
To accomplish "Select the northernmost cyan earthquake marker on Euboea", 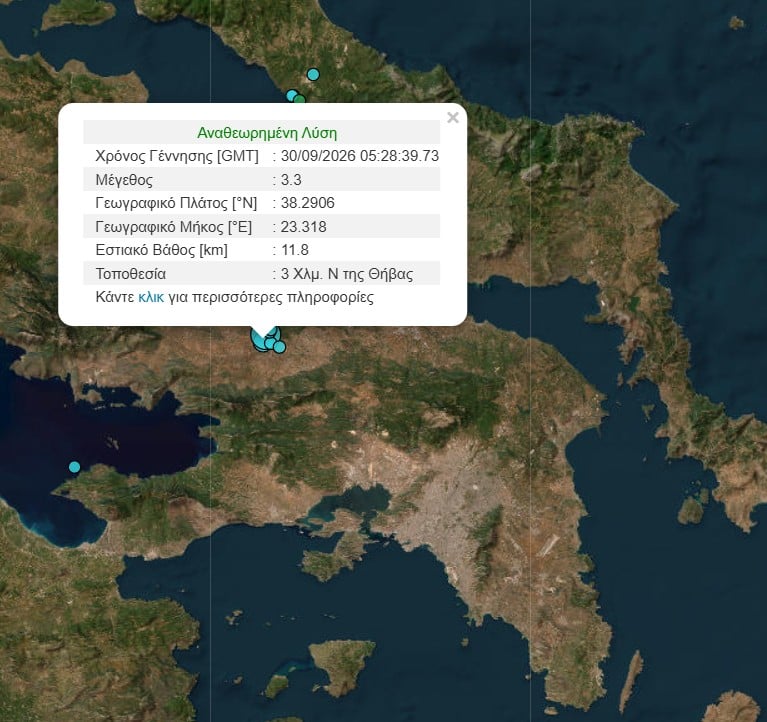I will (x=313, y=74).
